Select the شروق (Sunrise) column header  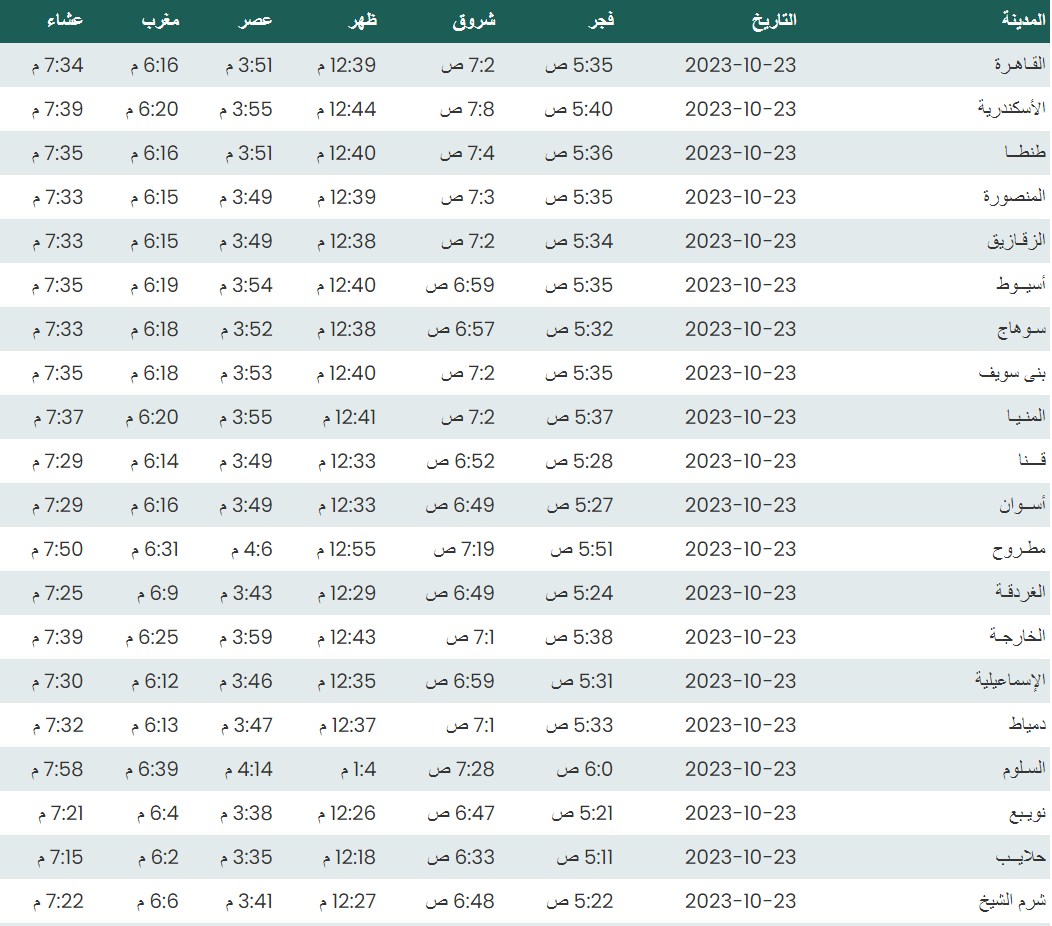(476, 21)
